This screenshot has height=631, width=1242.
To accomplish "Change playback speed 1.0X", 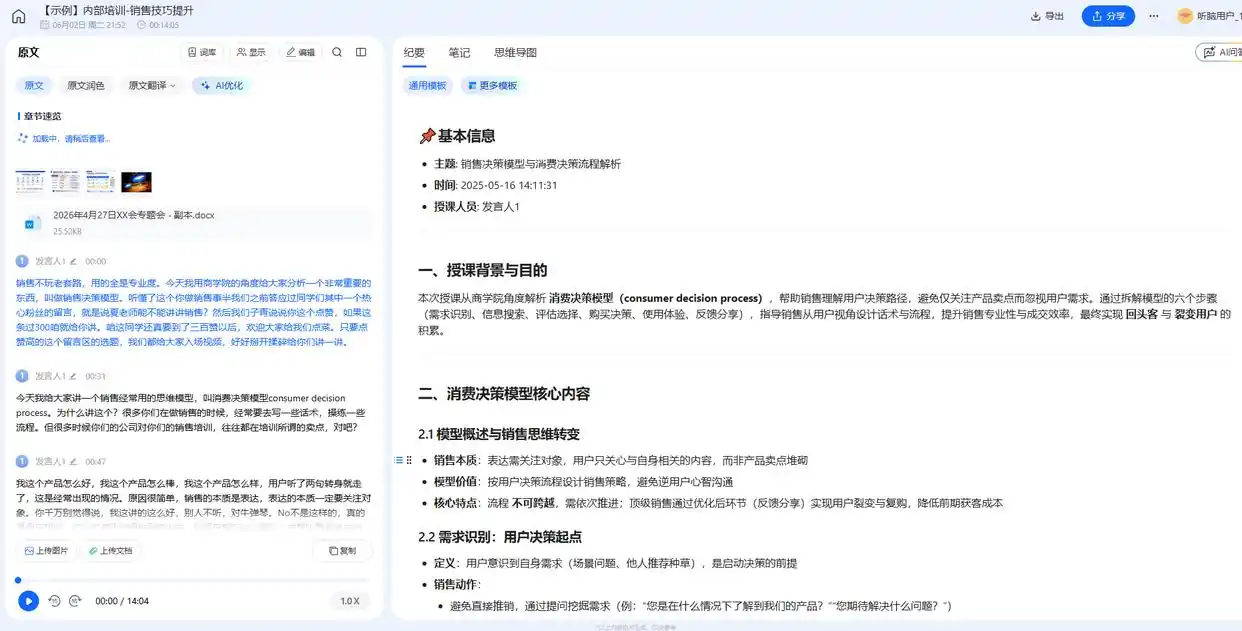I will tap(350, 601).
